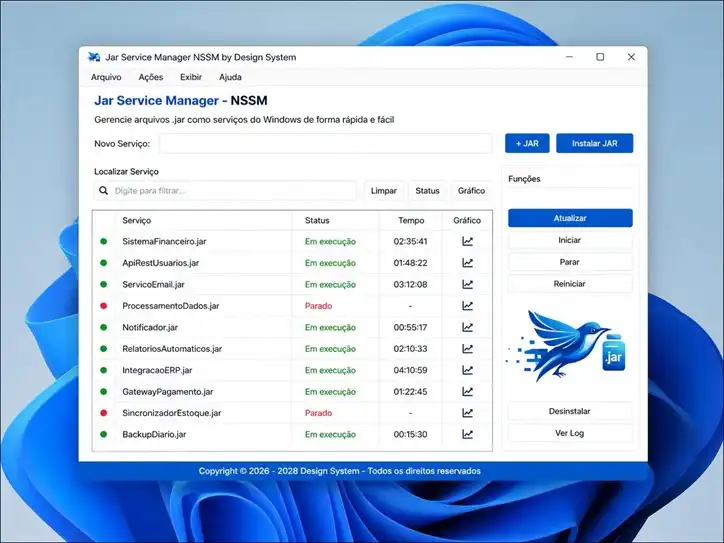Click the Atualizar button
Screen dimensions: 724x543
coord(570,218)
